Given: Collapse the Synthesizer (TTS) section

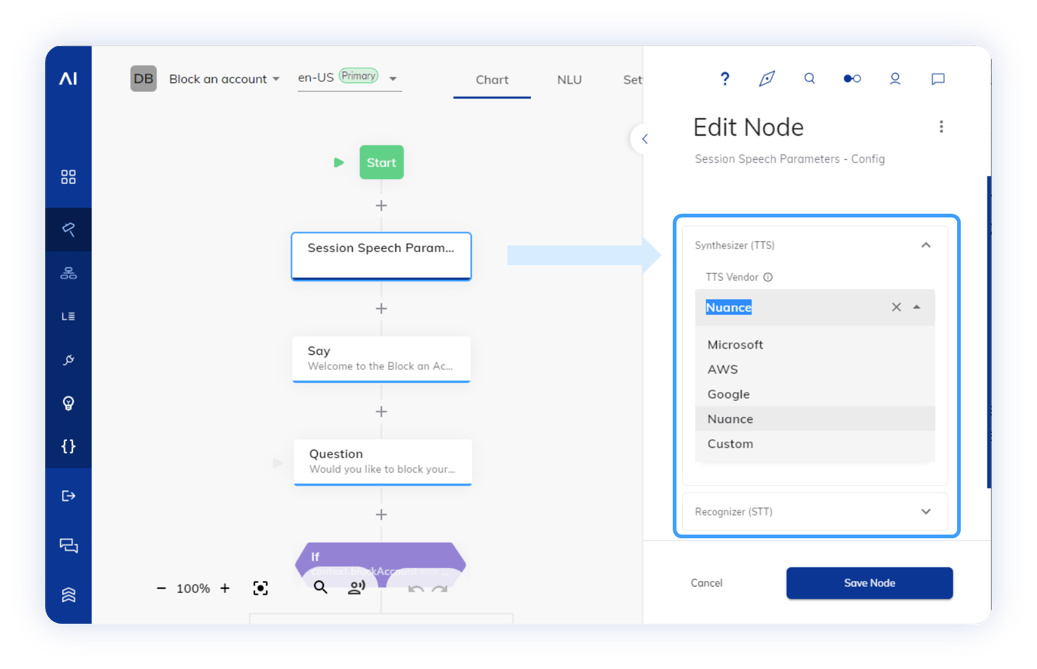Looking at the screenshot, I should pos(926,245).
